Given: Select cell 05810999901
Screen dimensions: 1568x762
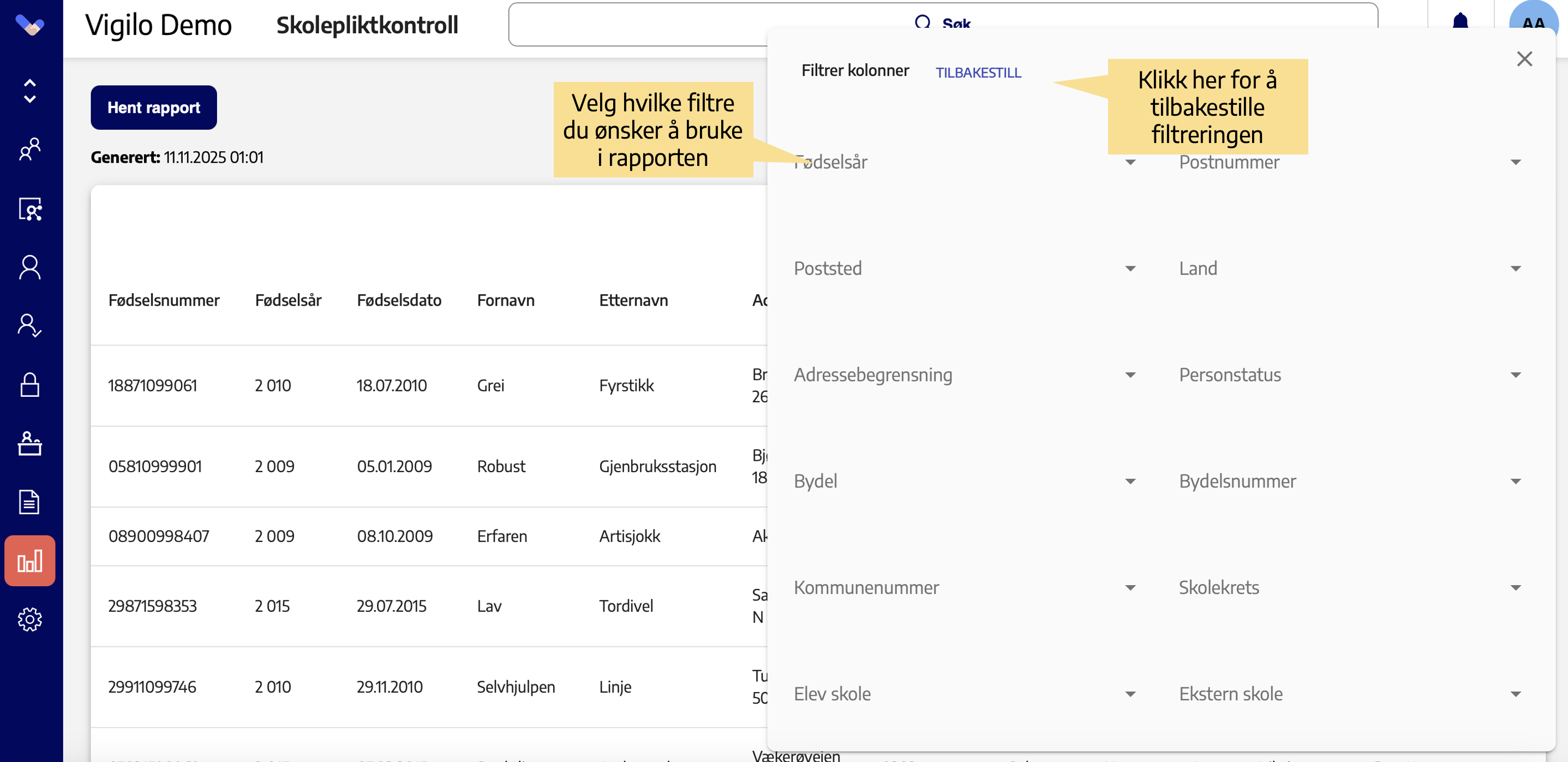Looking at the screenshot, I should pyautogui.click(x=154, y=467).
